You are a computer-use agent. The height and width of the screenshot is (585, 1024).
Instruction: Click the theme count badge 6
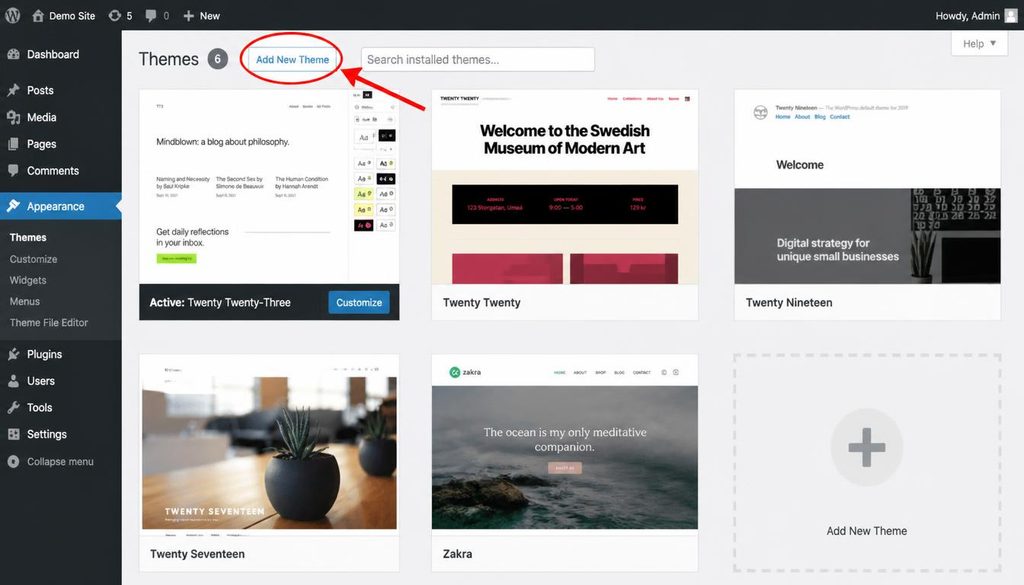(218, 59)
